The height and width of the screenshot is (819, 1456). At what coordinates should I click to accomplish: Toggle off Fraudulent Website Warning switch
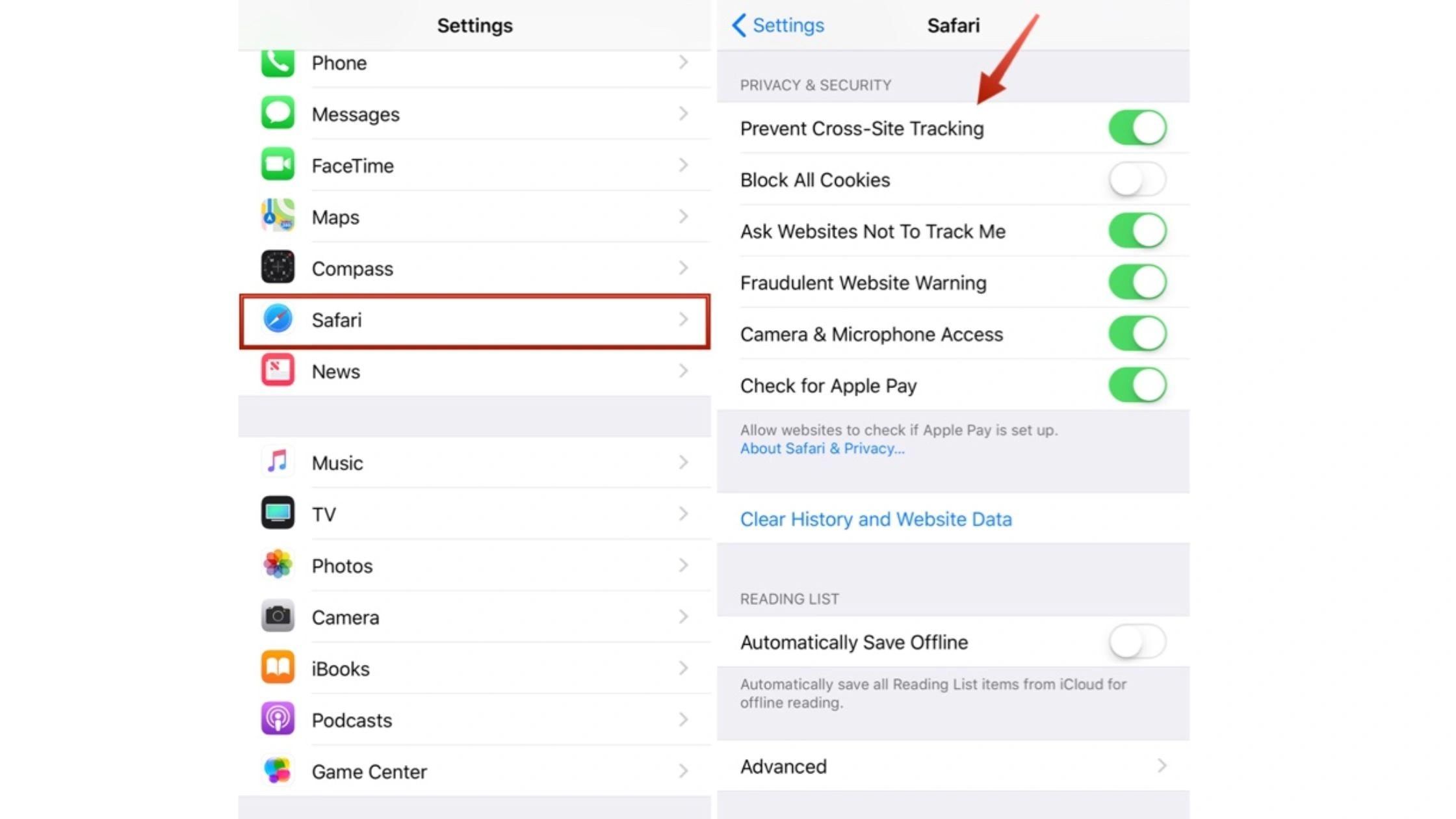coord(1136,282)
